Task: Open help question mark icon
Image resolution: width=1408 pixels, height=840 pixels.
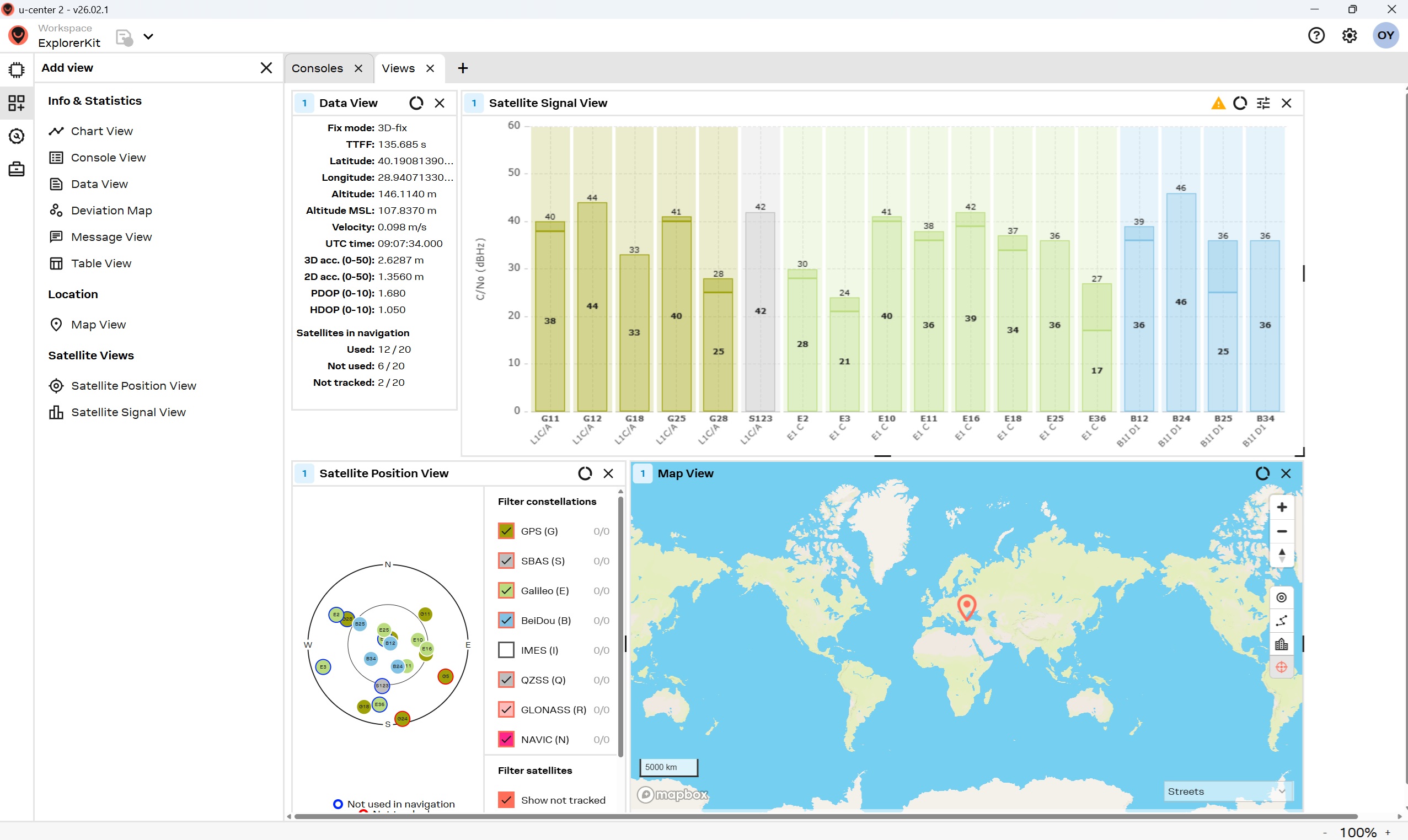Action: click(1316, 36)
